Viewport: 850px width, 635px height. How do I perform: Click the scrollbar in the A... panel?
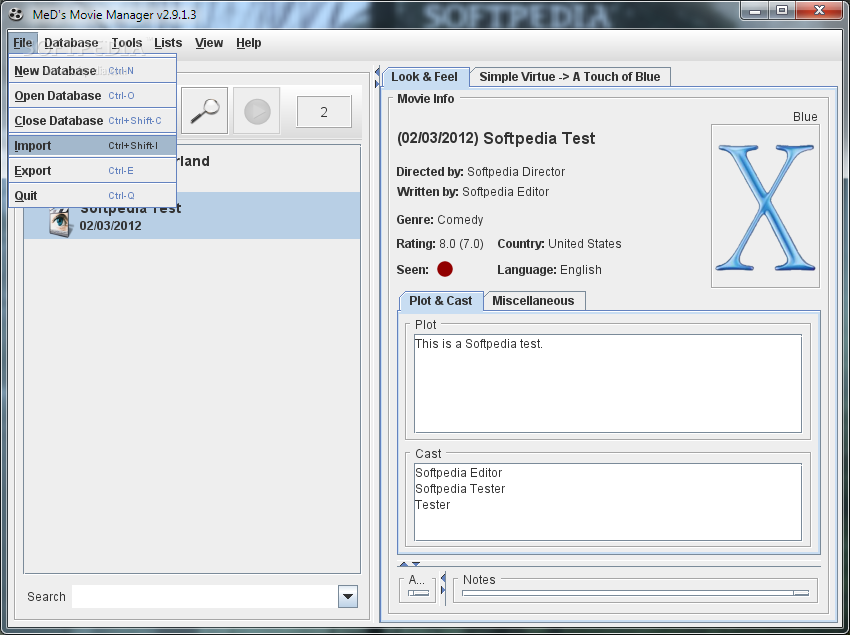click(x=418, y=593)
